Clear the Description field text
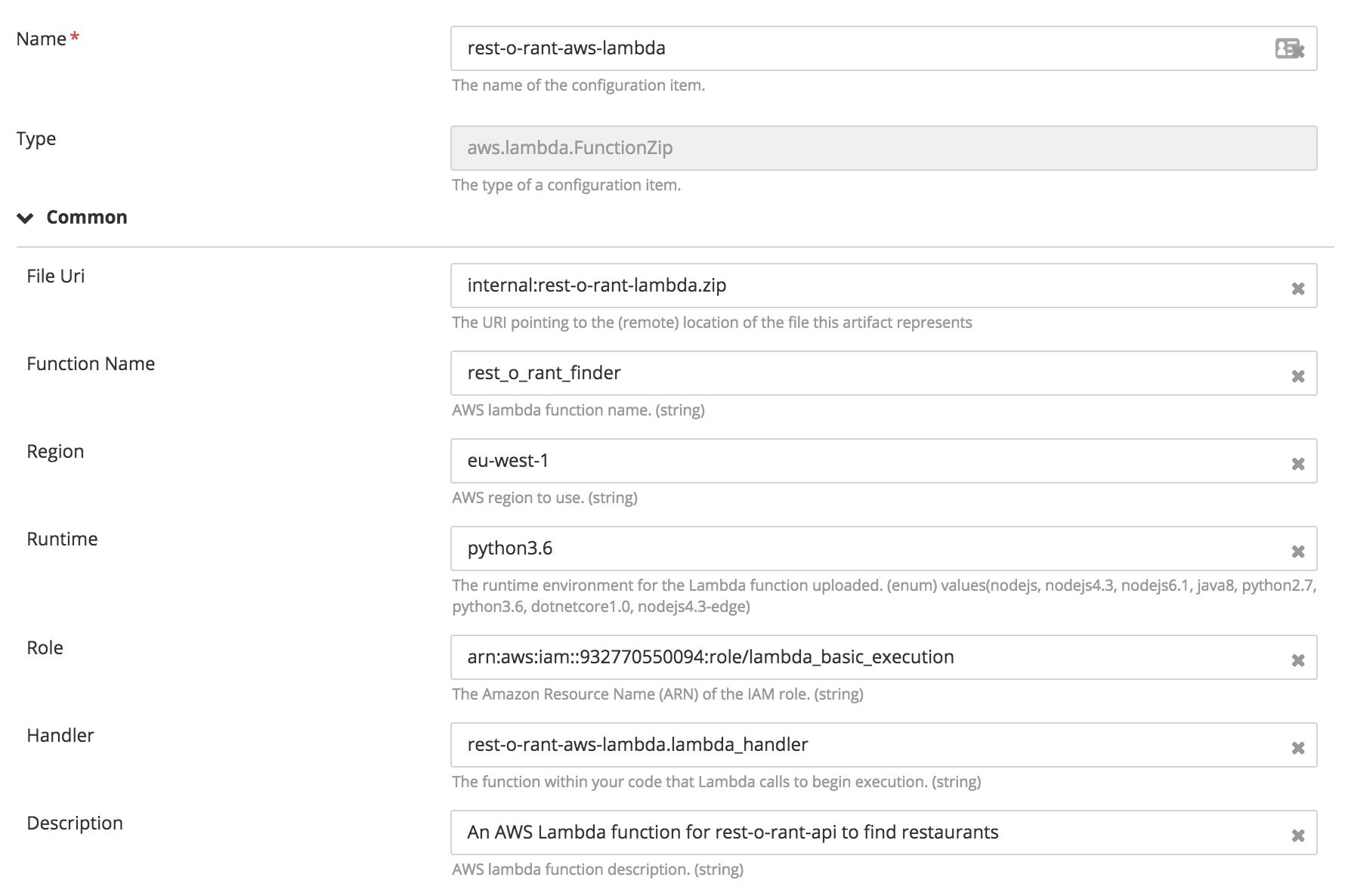Image resolution: width=1345 pixels, height=896 pixels. pyautogui.click(x=1297, y=836)
